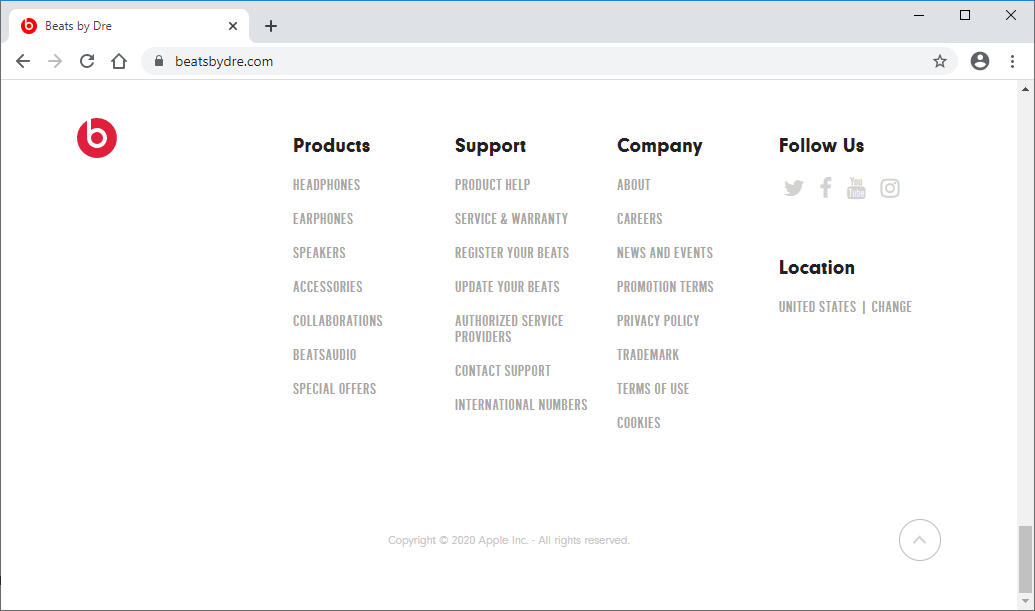Open the About link
1035x611 pixels.
point(634,185)
